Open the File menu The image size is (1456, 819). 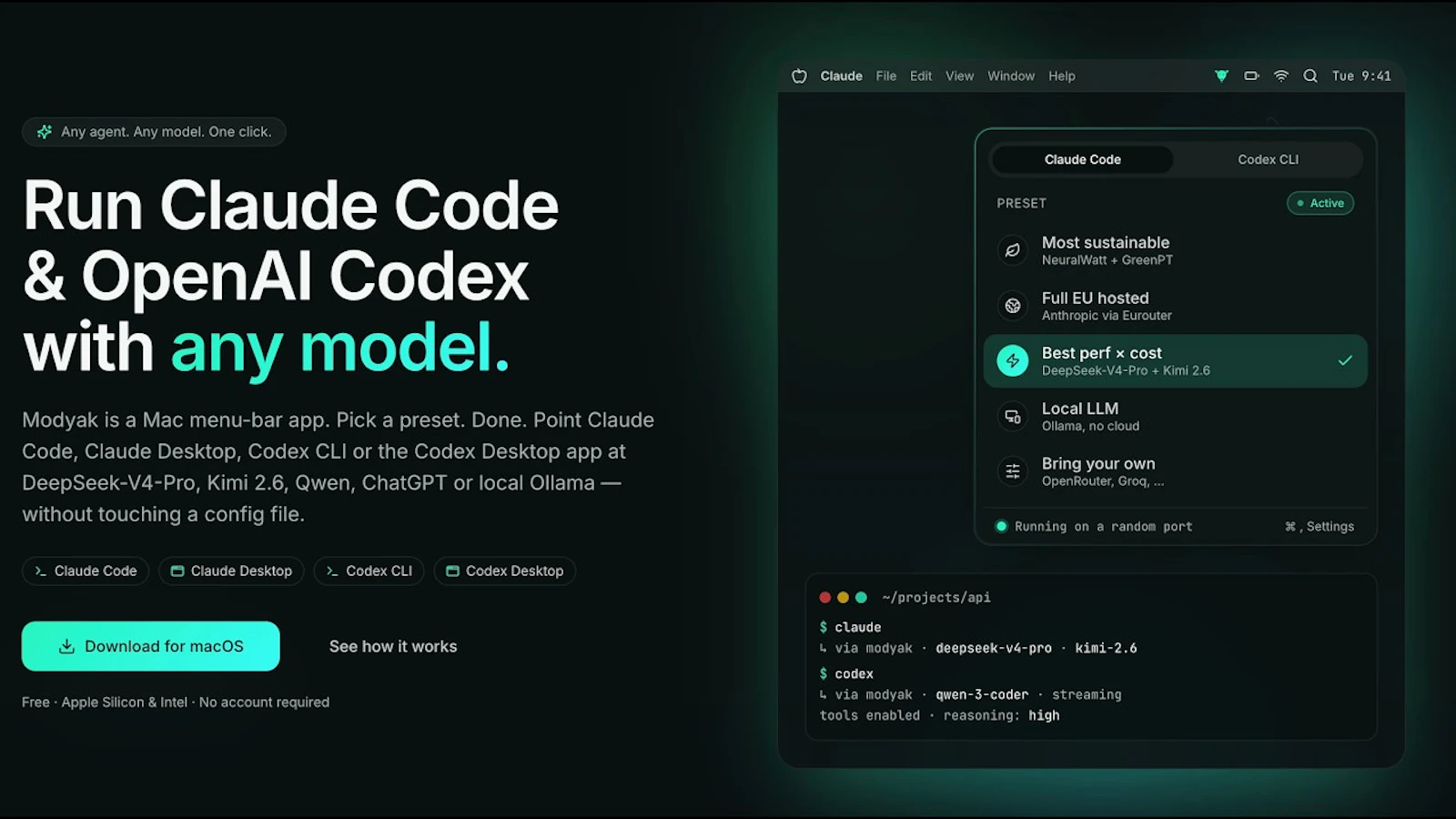[x=885, y=76]
